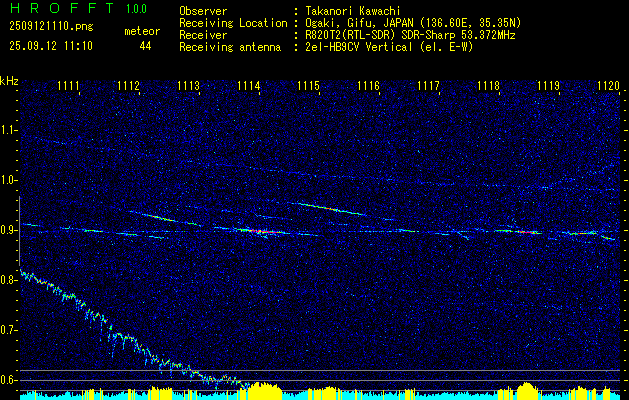This screenshot has height=400, width=629.
Task: Click the Receiving antenna field label
Action: 230,47
